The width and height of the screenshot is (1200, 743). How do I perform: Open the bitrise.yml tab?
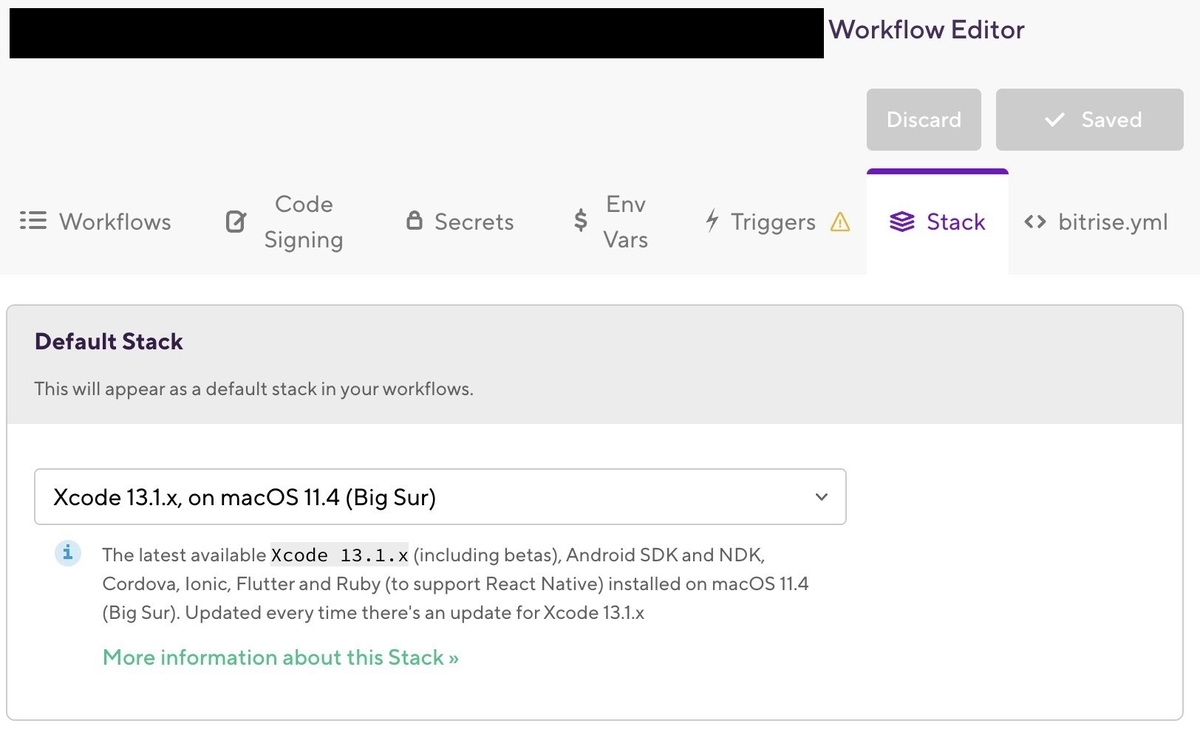point(1096,222)
